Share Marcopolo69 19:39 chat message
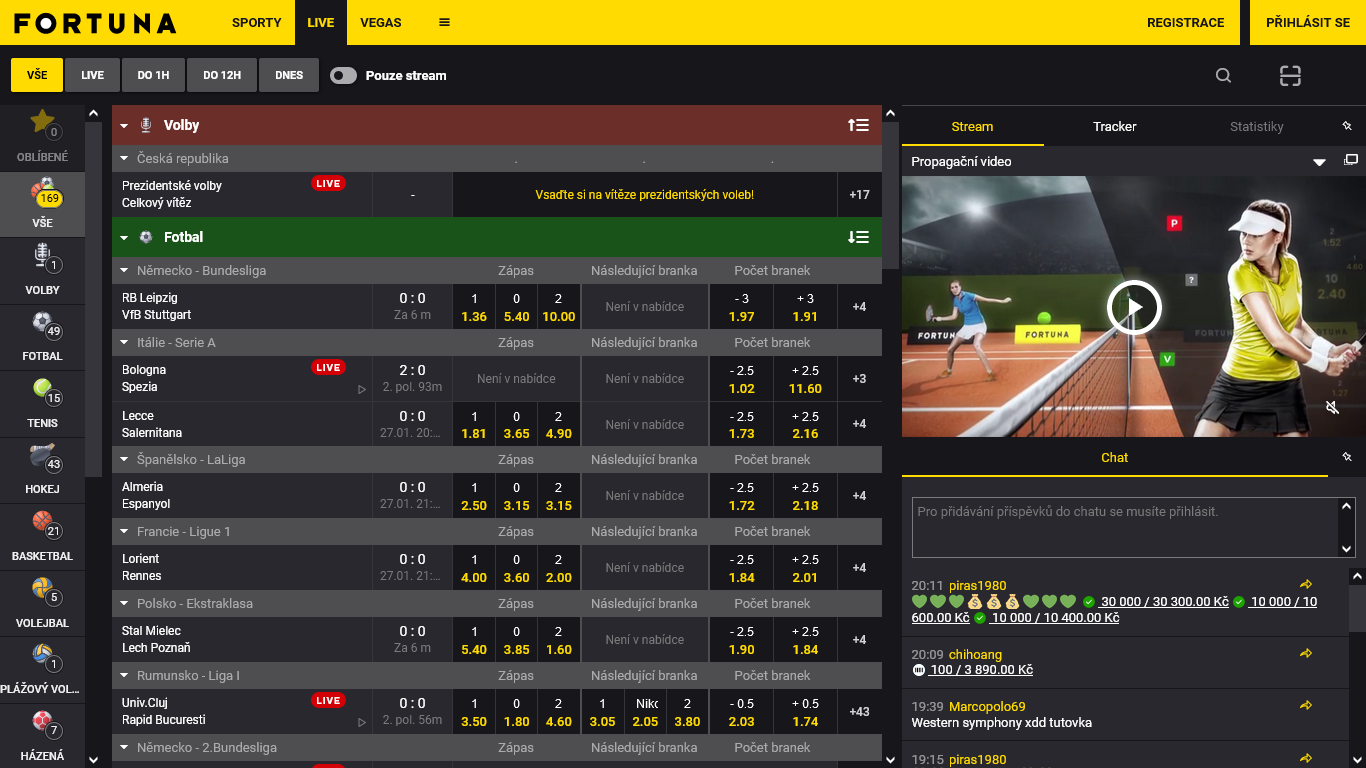 tap(1305, 705)
